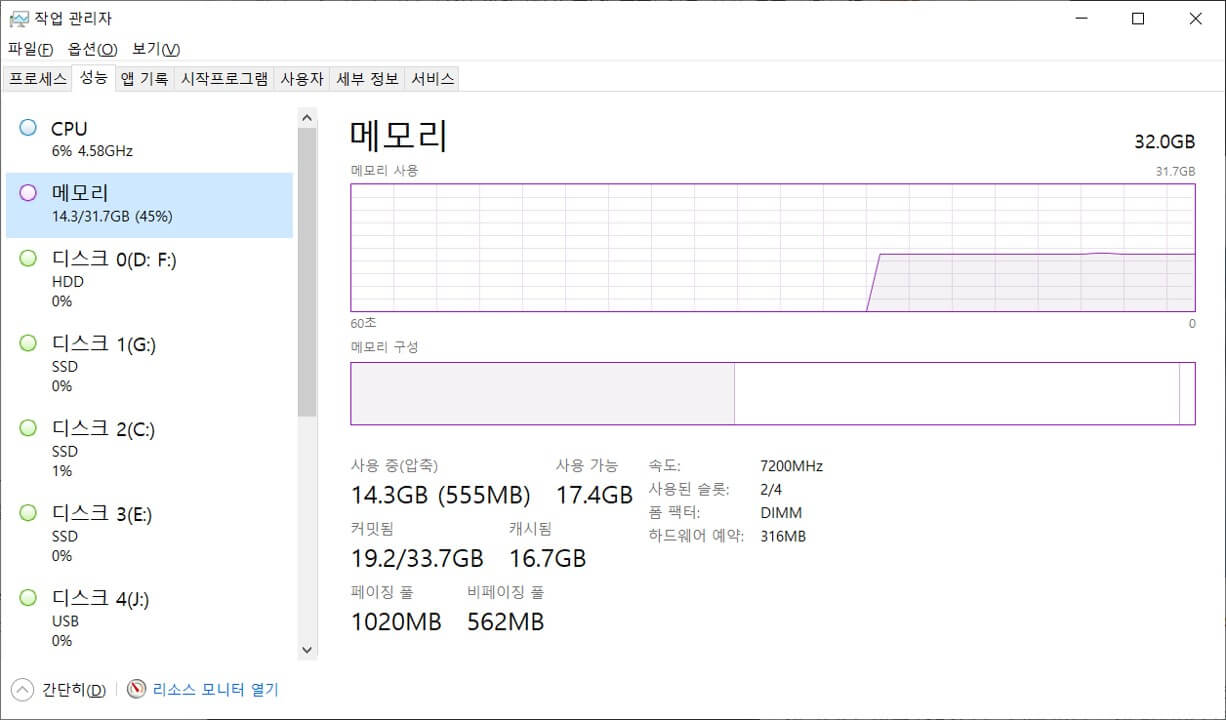Image resolution: width=1226 pixels, height=720 pixels.
Task: Open the 파일(F) menu
Action: coord(30,49)
